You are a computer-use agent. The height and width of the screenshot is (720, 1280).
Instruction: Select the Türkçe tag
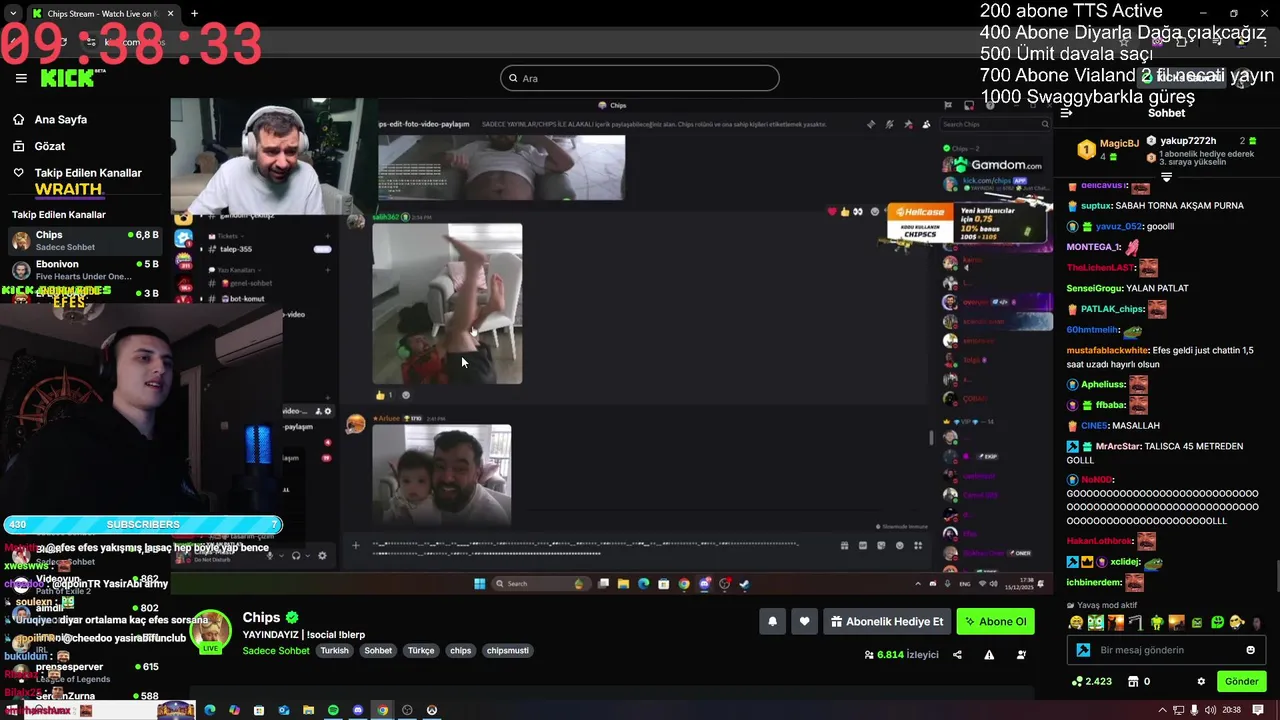(421, 651)
